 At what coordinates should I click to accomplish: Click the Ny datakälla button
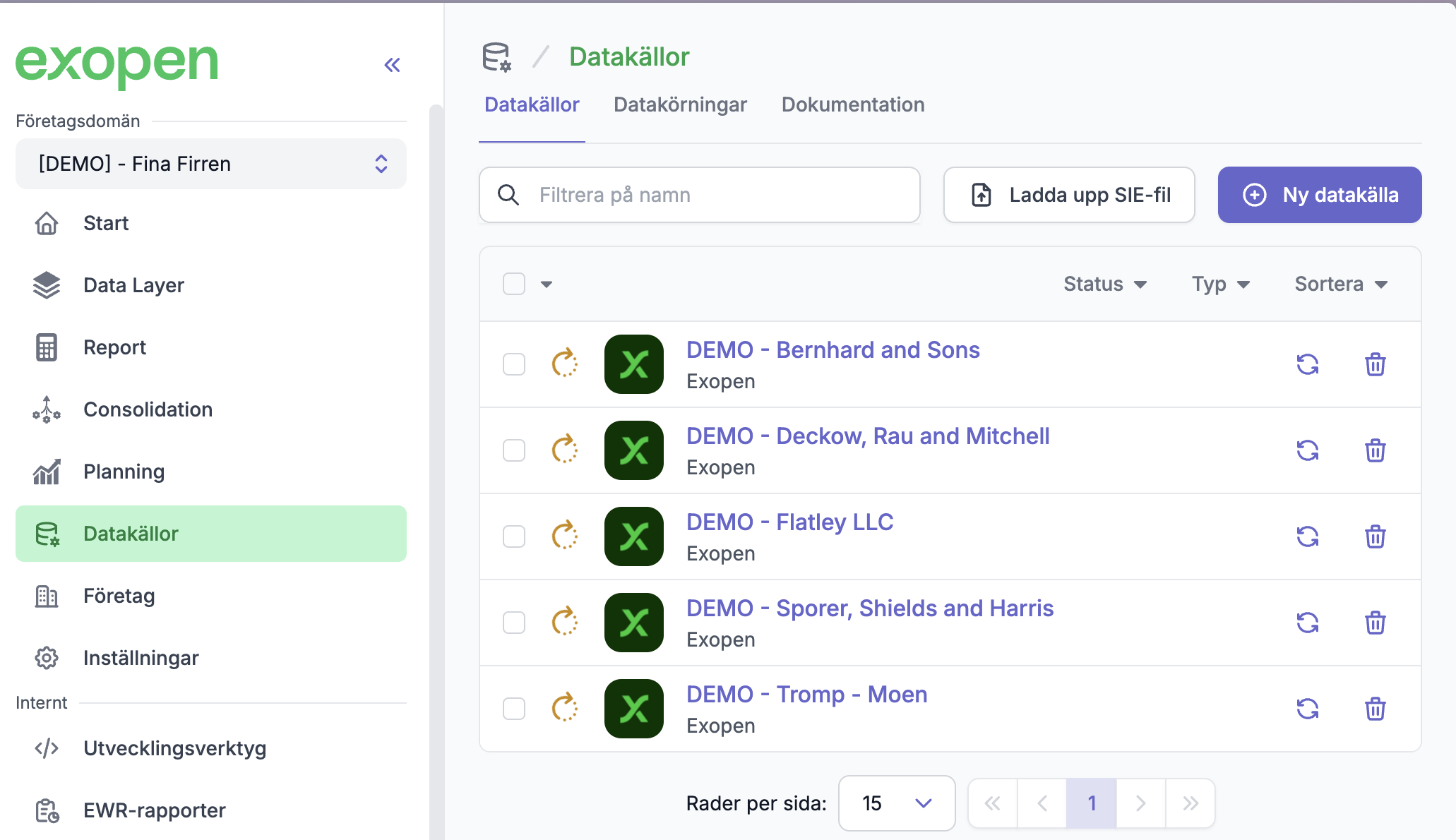point(1320,195)
